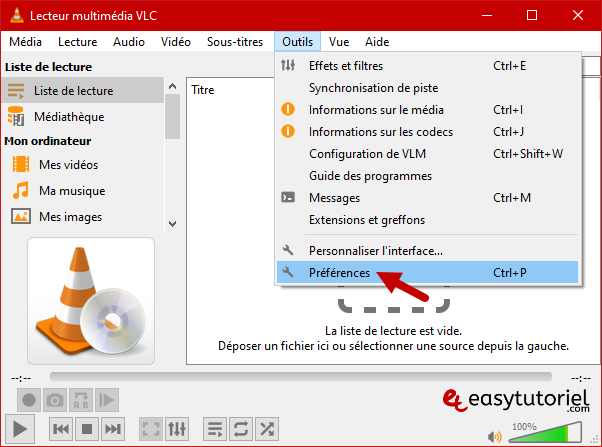602x447 pixels.
Task: Open the Aide menu
Action: click(377, 41)
